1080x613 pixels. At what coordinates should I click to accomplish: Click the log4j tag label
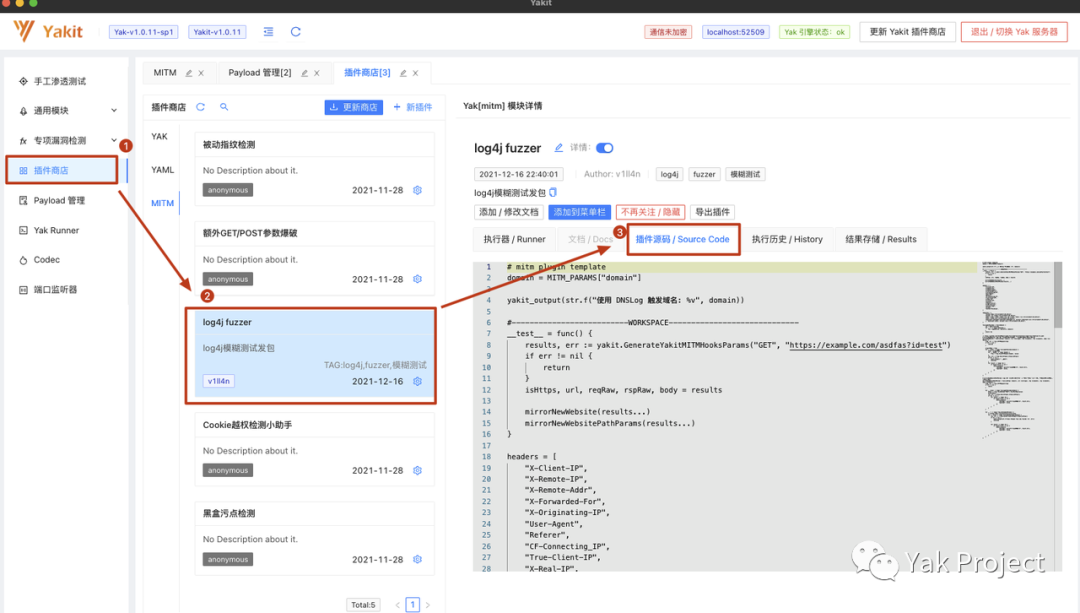click(x=669, y=174)
